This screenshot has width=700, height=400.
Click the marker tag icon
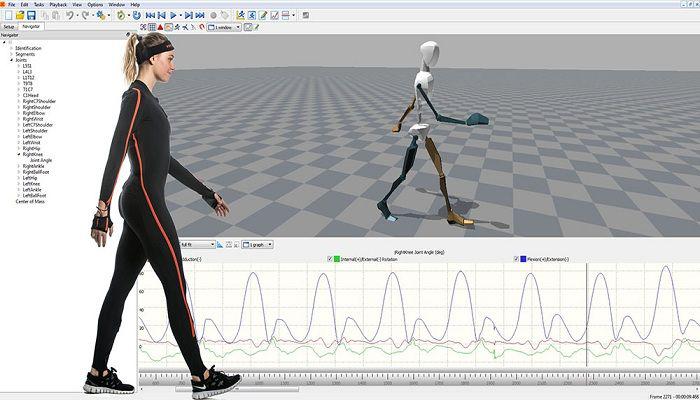(225, 15)
